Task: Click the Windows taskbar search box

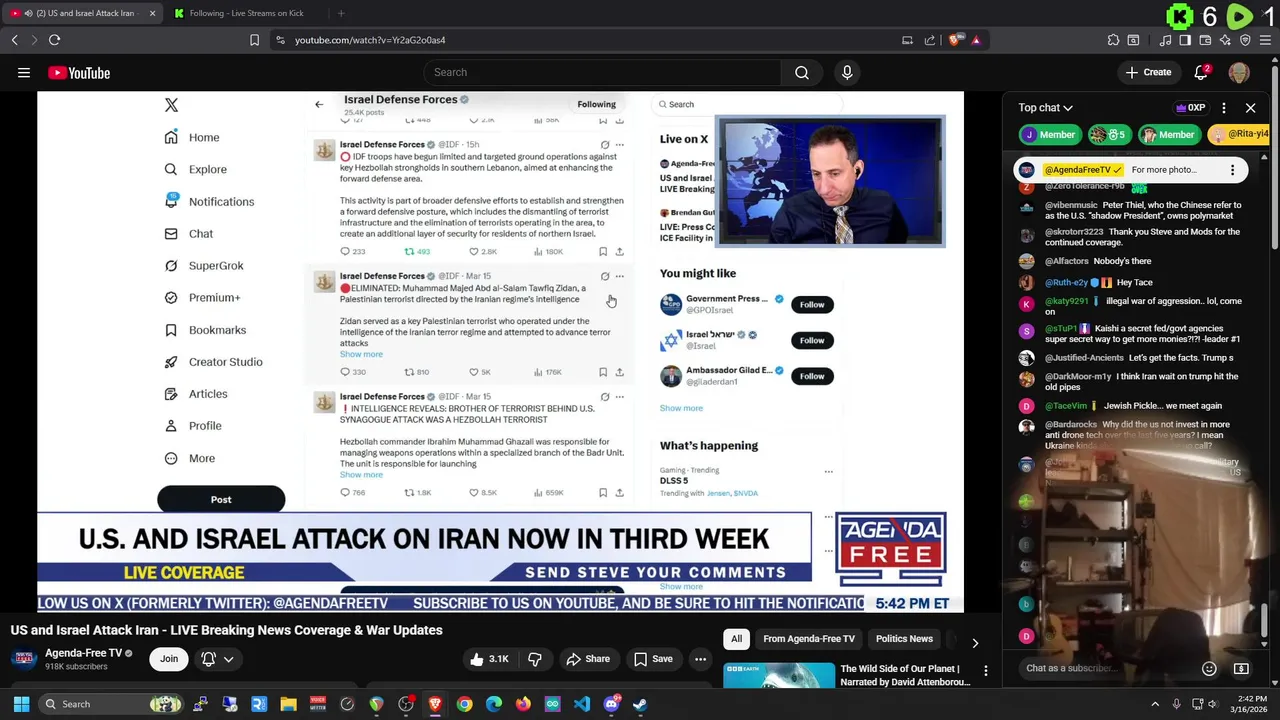Action: (x=112, y=704)
